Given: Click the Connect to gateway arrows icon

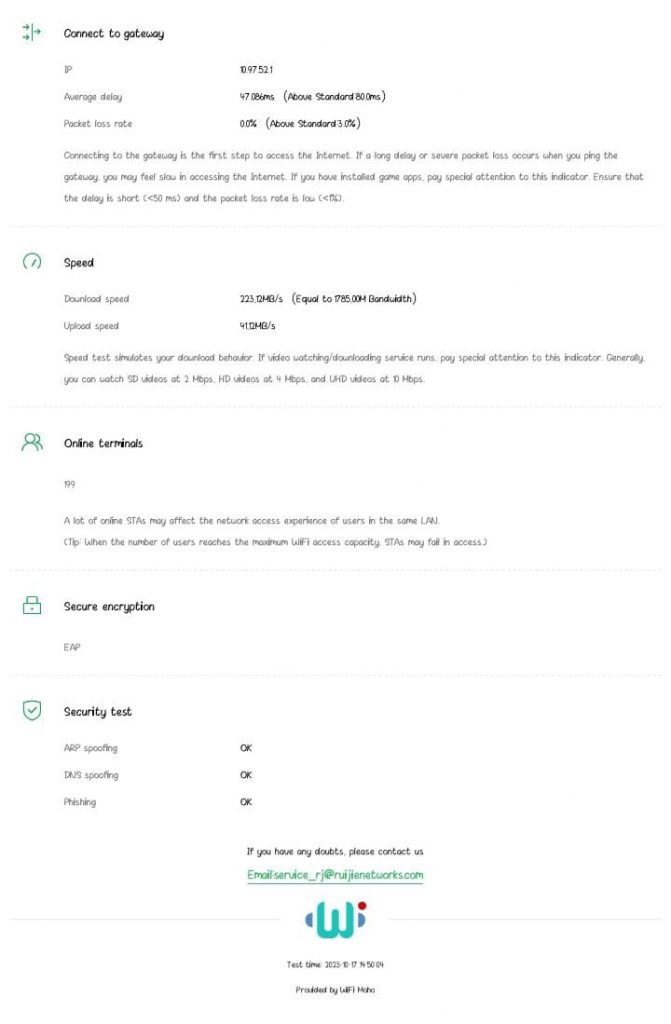Looking at the screenshot, I should (32, 33).
